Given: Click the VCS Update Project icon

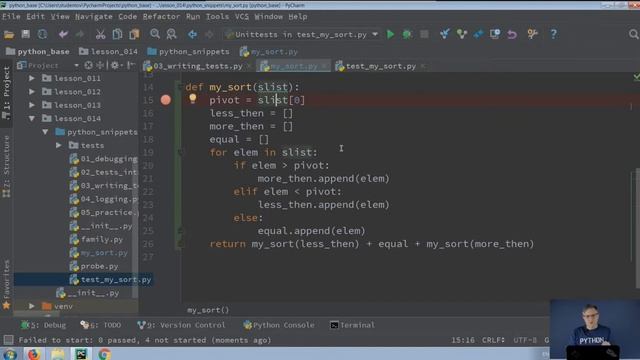Looking at the screenshot, I should tap(444, 34).
